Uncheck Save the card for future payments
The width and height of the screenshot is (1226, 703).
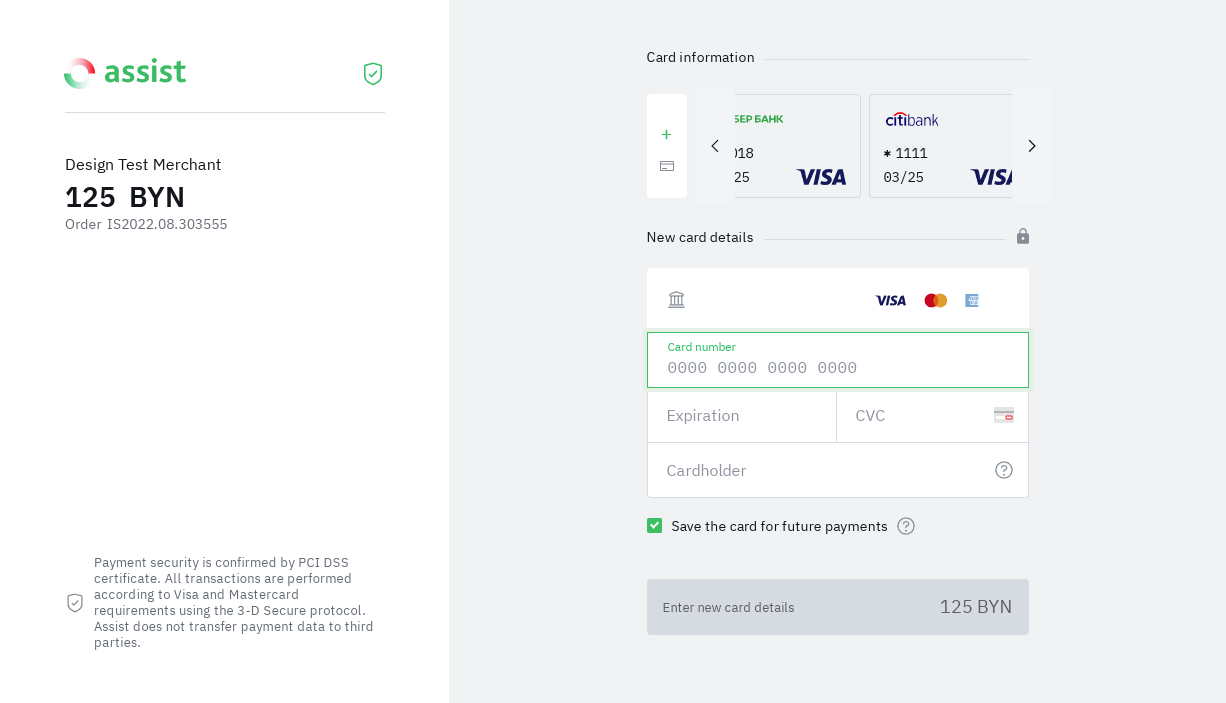coord(655,526)
